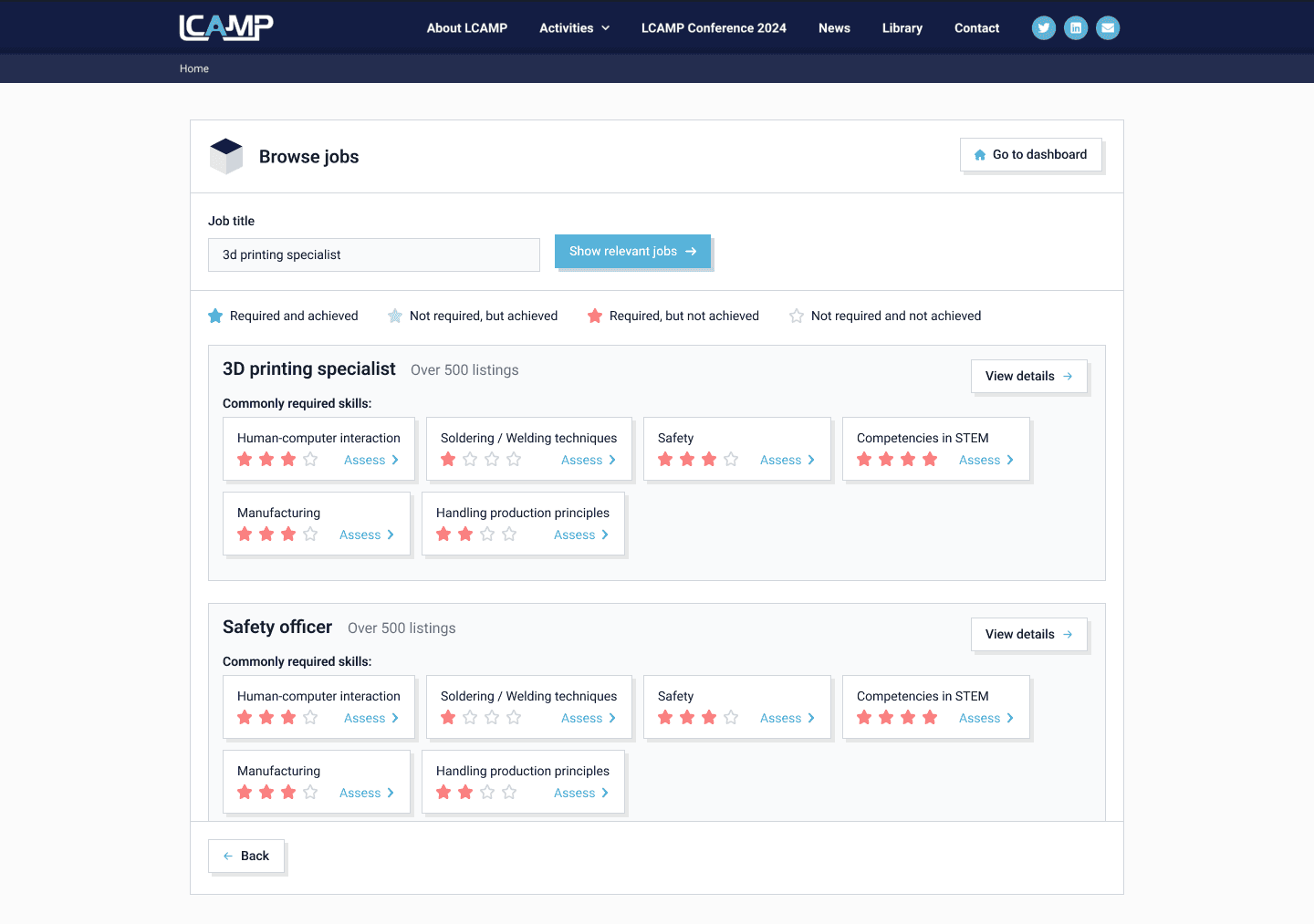The height and width of the screenshot is (924, 1314).
Task: View details for Safety officer
Action: click(x=1029, y=634)
